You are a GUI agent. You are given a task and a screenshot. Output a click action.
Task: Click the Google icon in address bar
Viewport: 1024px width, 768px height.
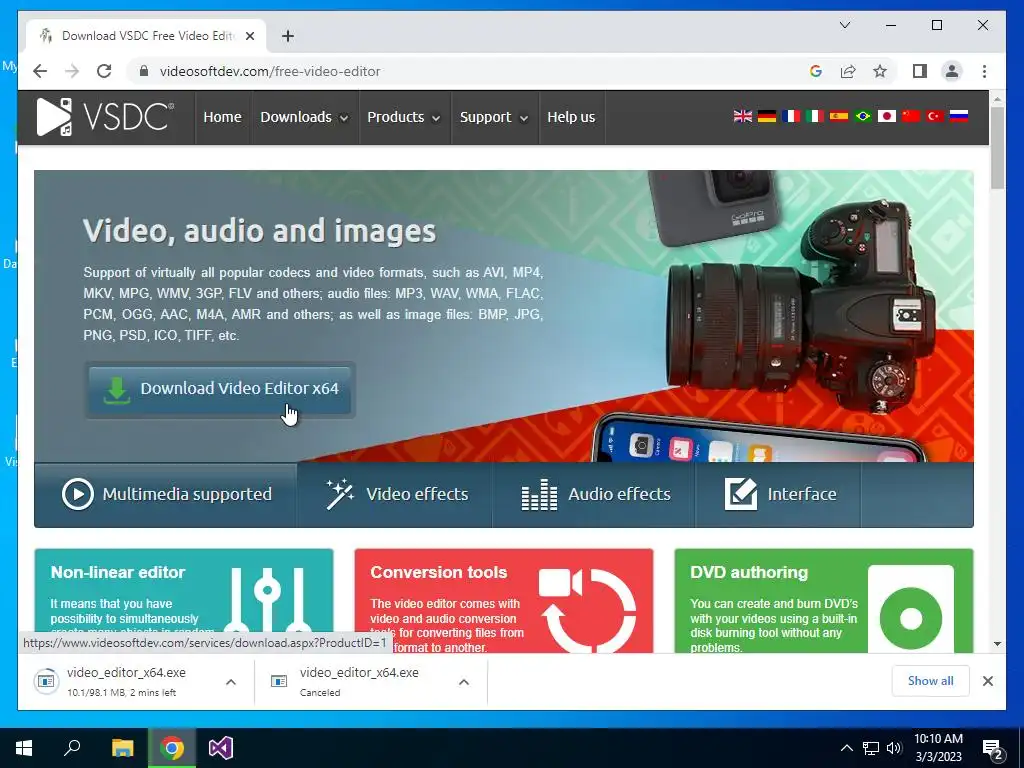[816, 71]
